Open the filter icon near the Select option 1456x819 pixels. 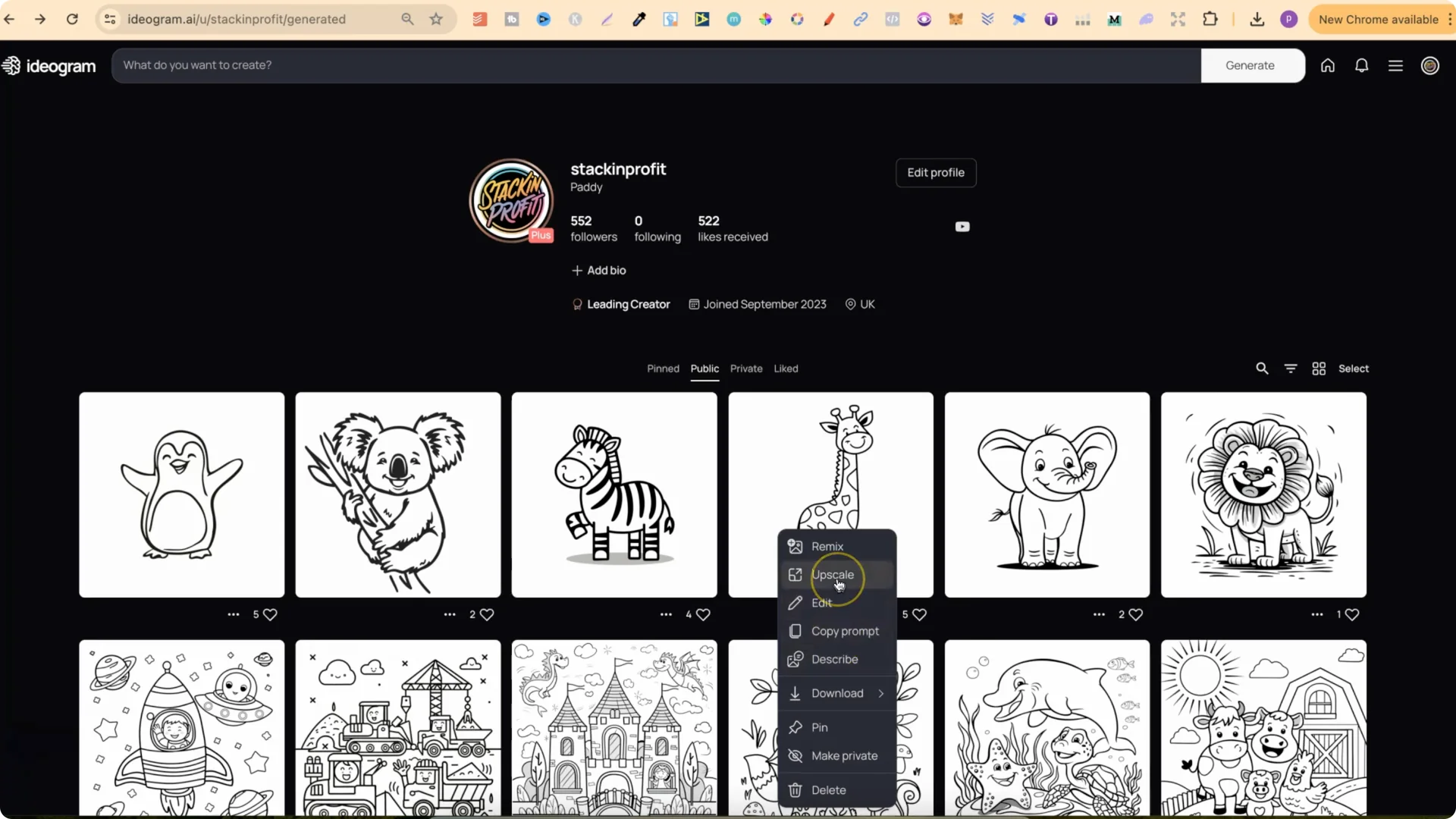pyautogui.click(x=1291, y=369)
